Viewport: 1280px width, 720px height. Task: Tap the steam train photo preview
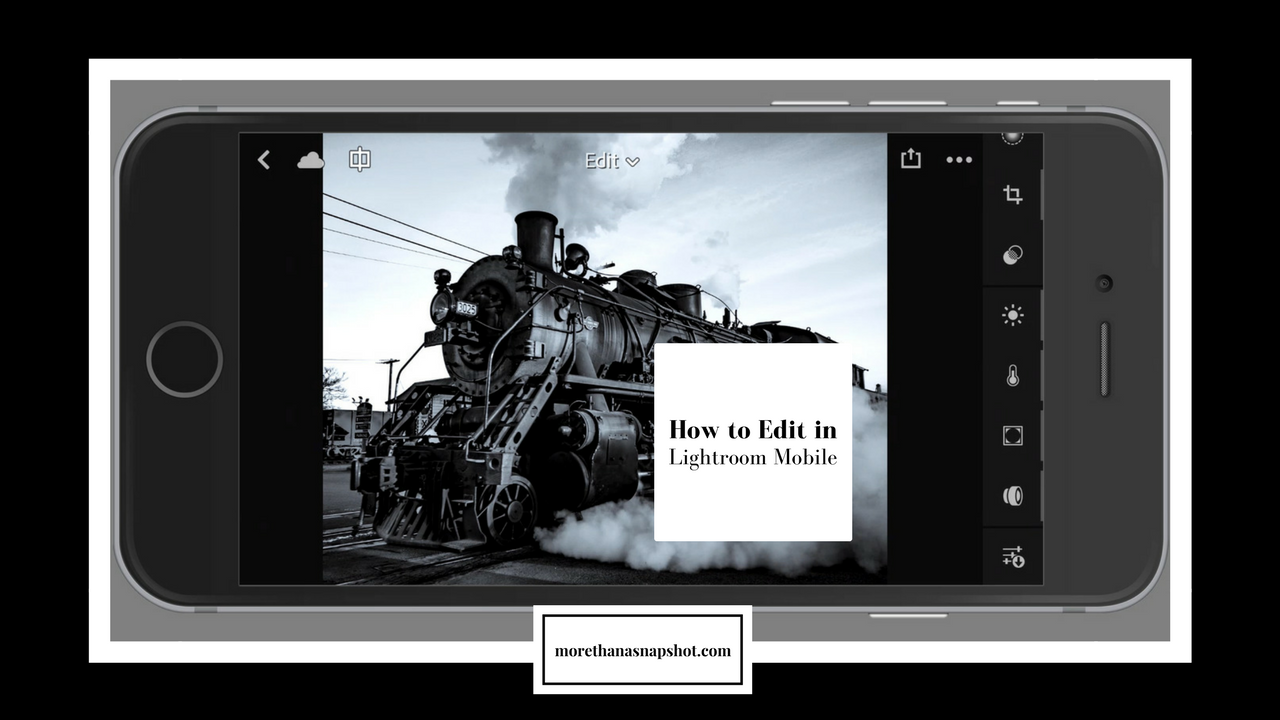604,358
